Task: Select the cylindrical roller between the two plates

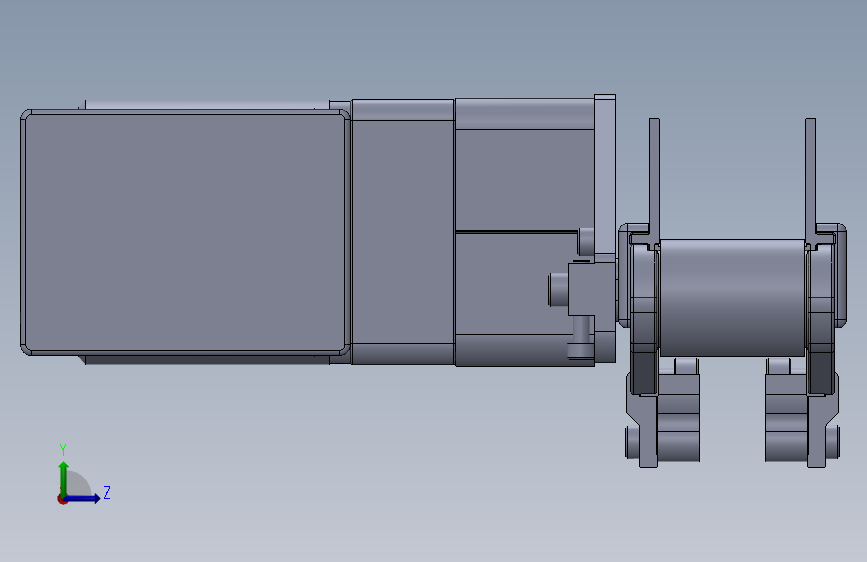Action: click(732, 298)
